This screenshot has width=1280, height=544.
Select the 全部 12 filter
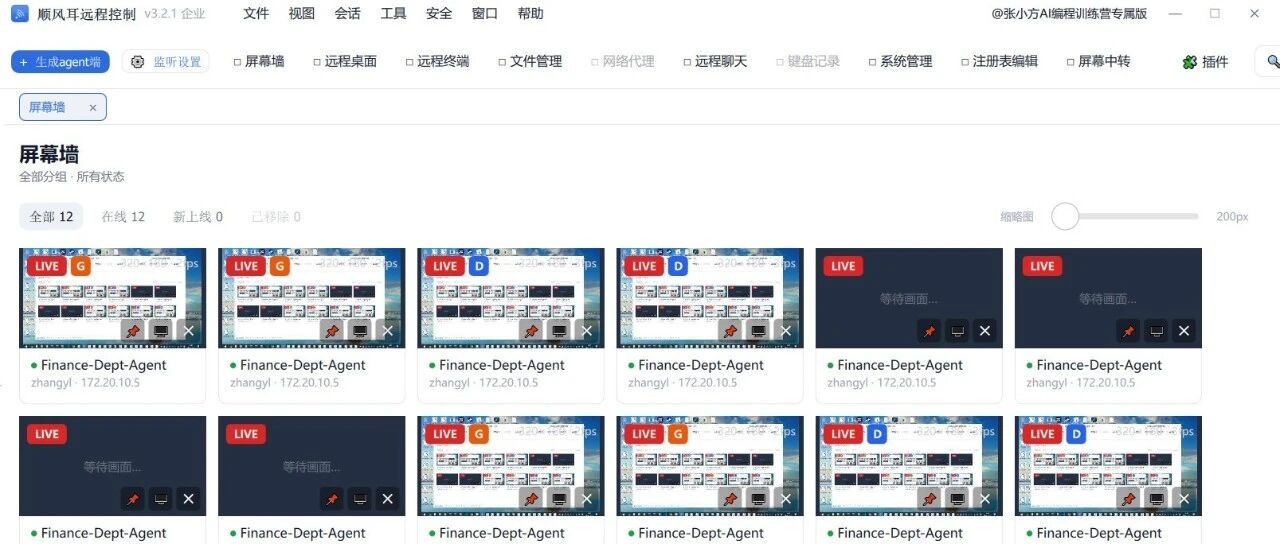tap(51, 217)
